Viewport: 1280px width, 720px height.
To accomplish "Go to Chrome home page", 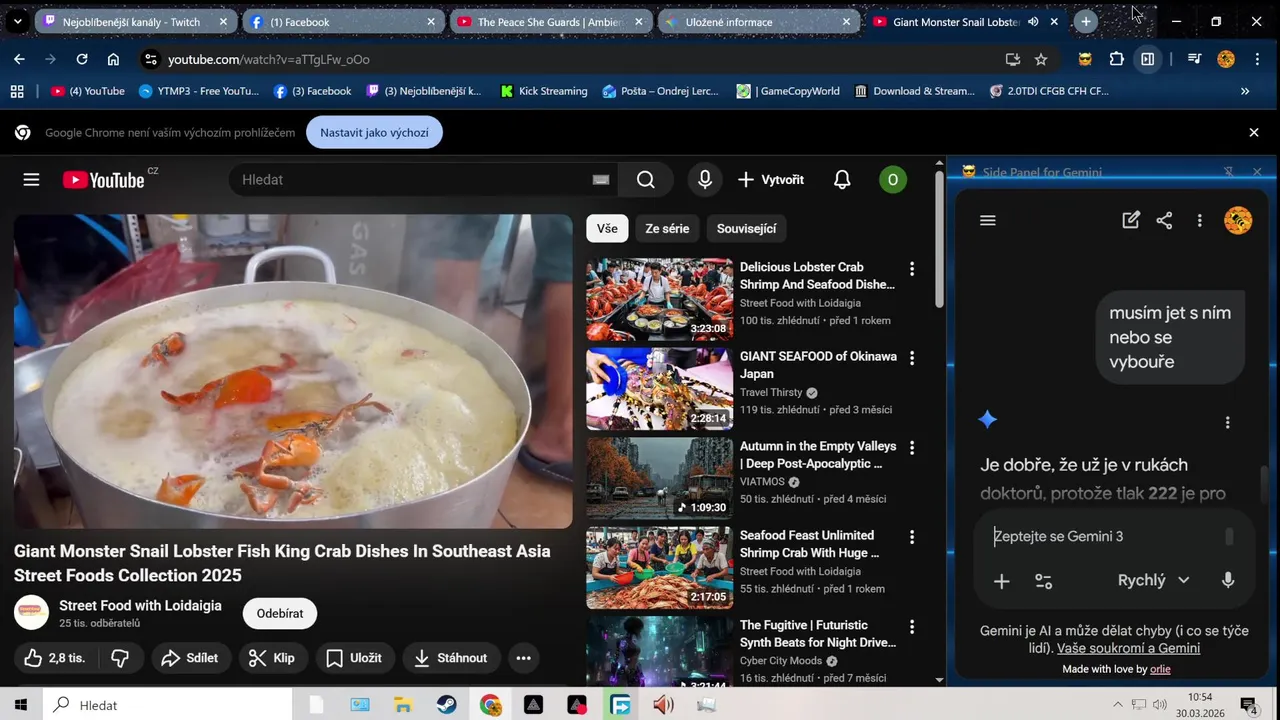I will point(113,59).
